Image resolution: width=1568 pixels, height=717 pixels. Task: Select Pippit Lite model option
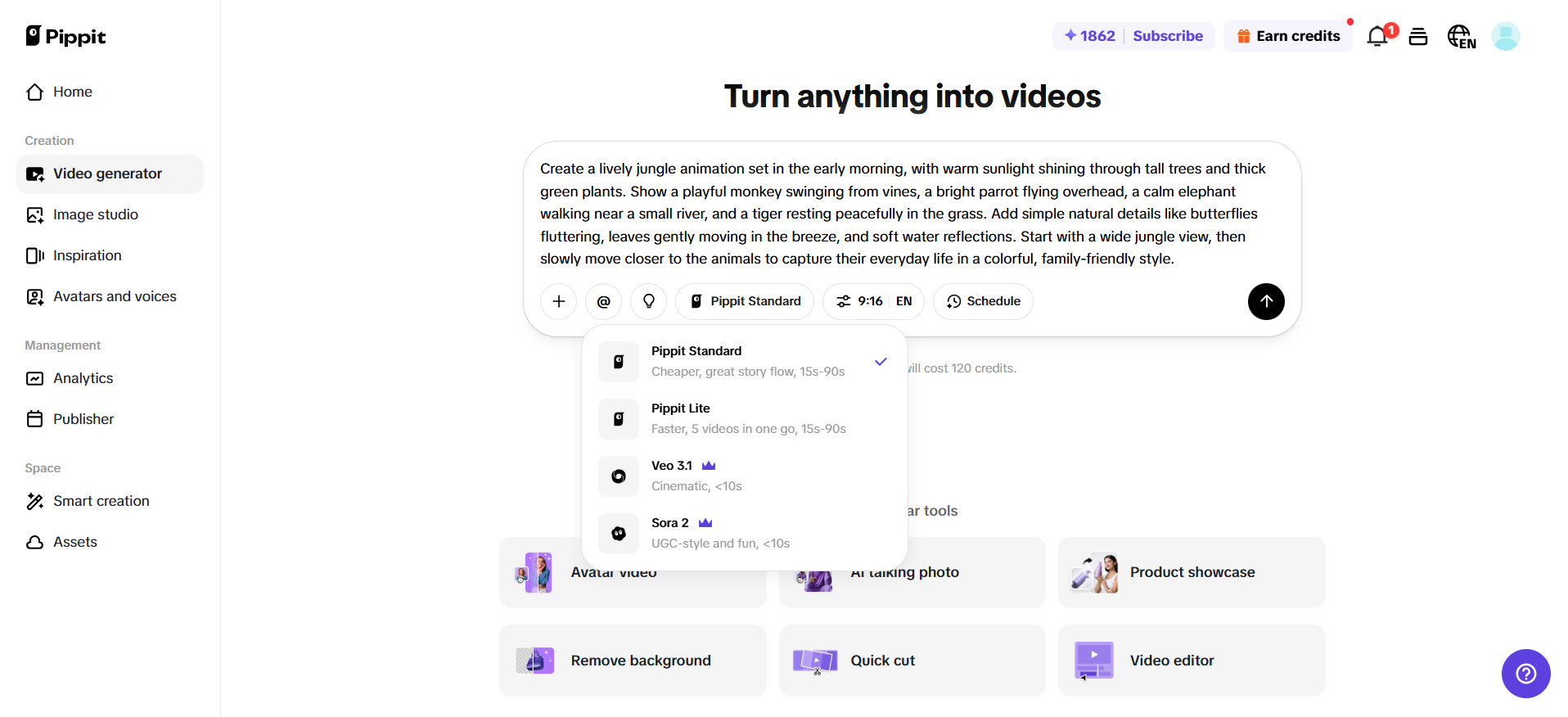pyautogui.click(x=745, y=418)
